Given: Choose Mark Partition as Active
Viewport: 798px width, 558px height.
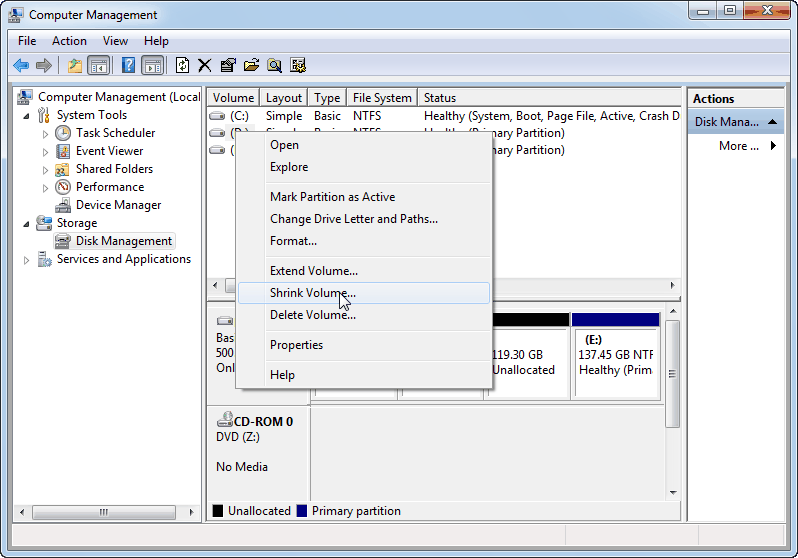Looking at the screenshot, I should (364, 197).
